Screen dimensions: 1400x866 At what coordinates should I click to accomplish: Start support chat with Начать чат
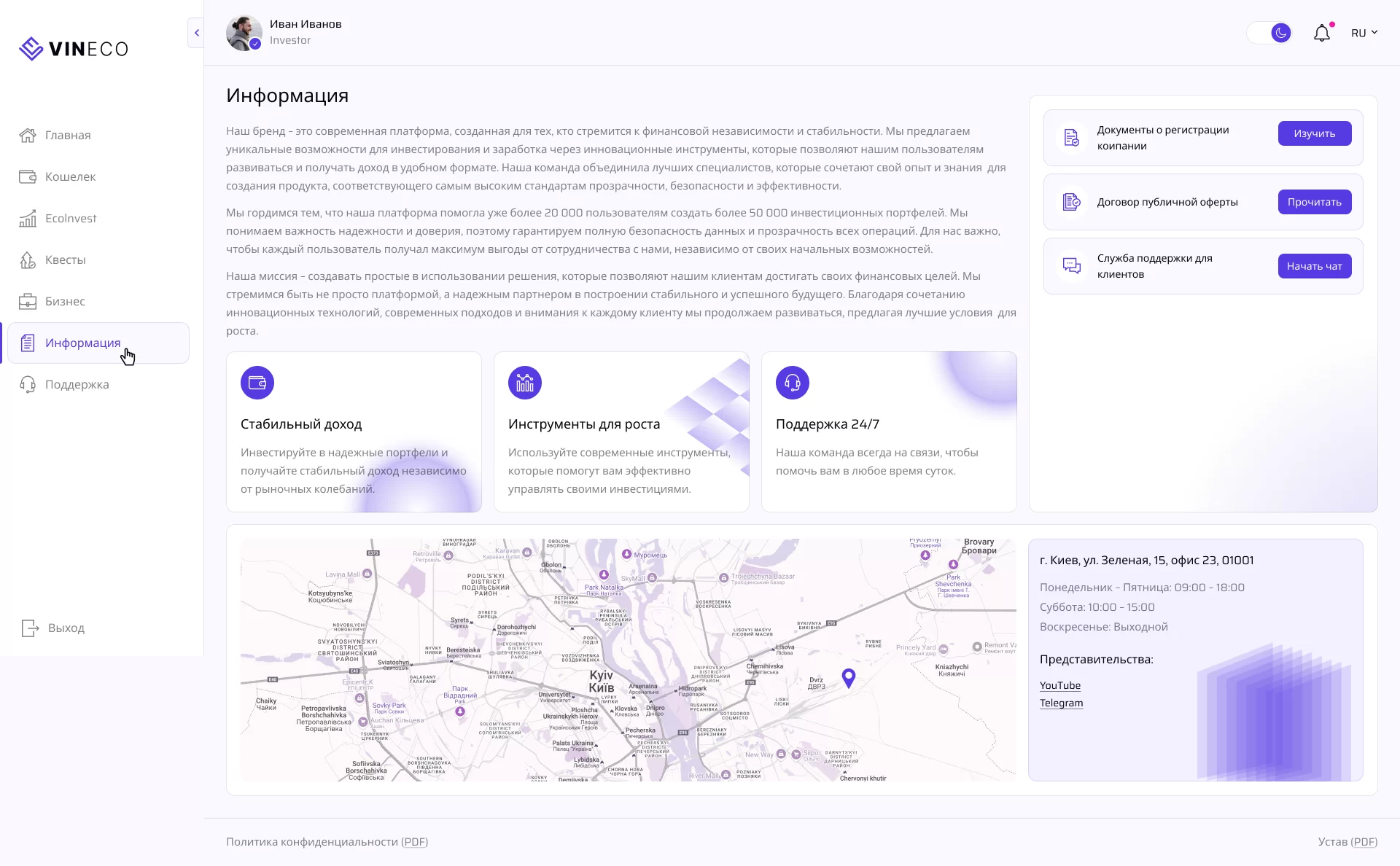click(x=1314, y=266)
